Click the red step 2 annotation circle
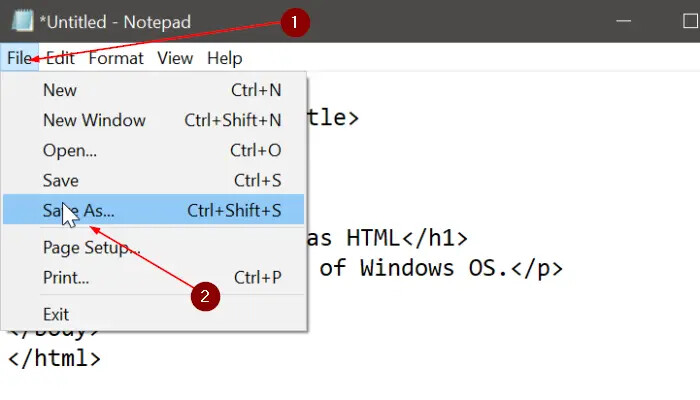 tap(205, 296)
